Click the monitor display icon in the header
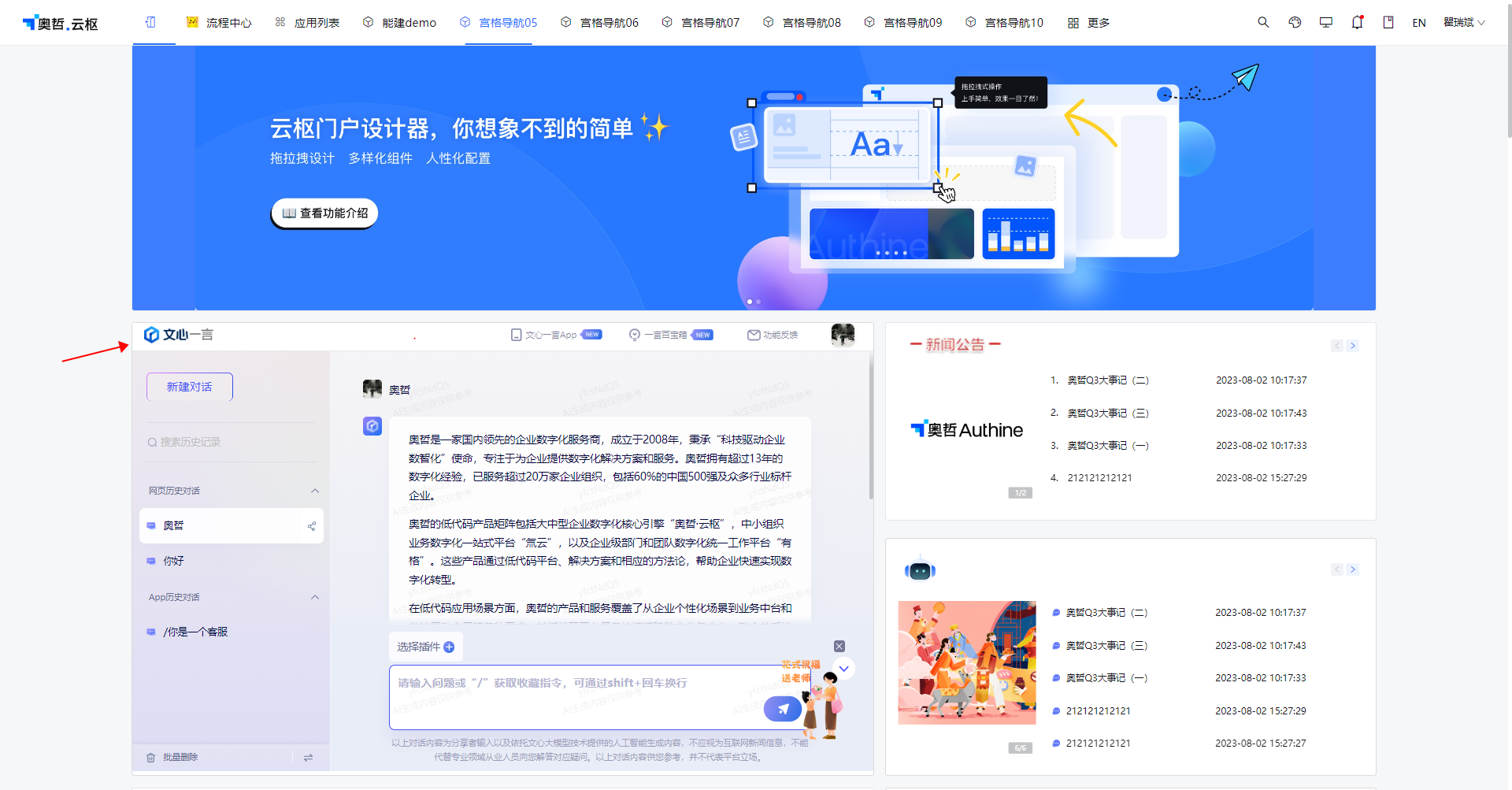1512x790 pixels. [1326, 22]
